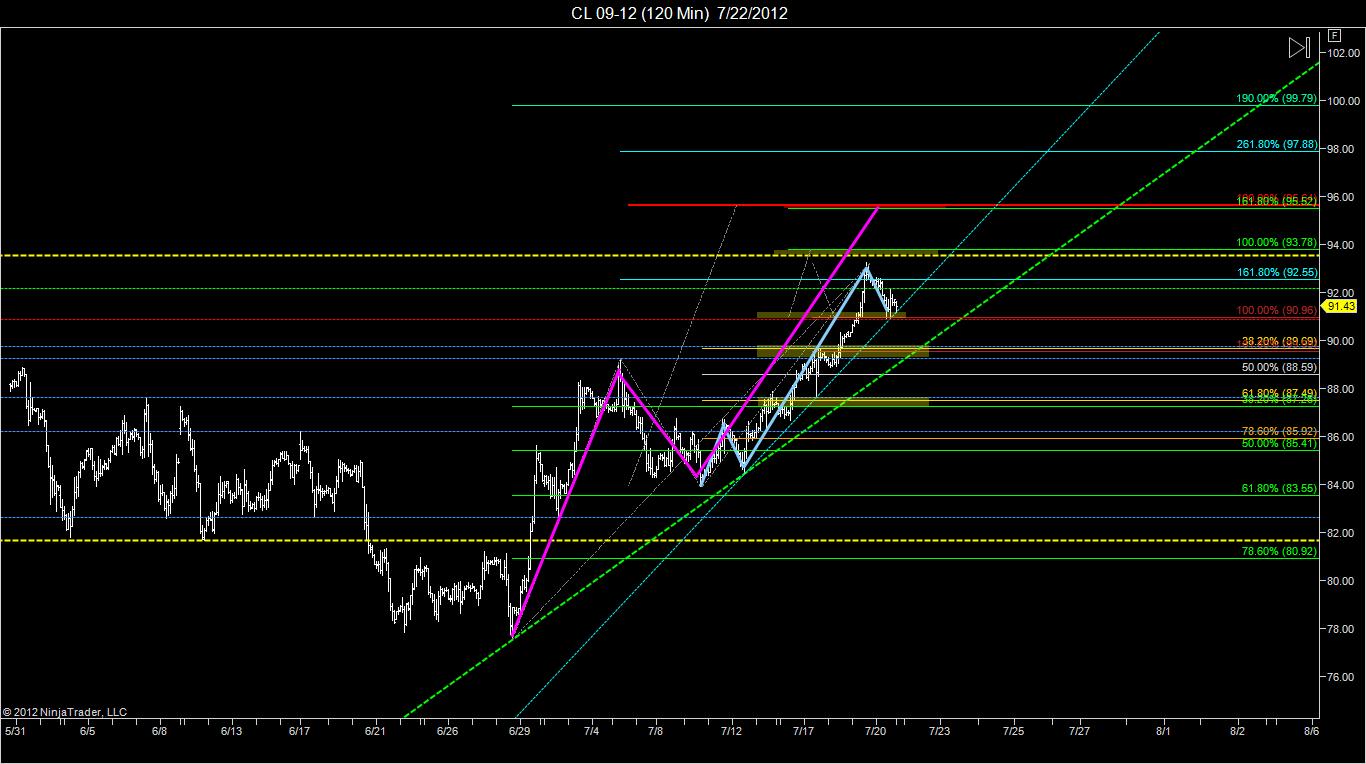This screenshot has width=1366, height=764.
Task: Click 82.00 on the price axis
Action: [1342, 533]
